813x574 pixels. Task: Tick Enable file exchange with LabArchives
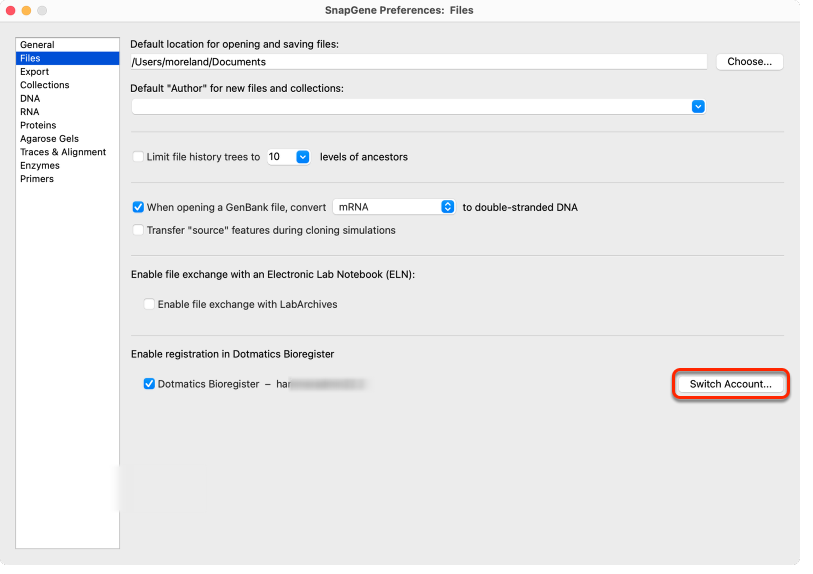coord(149,304)
